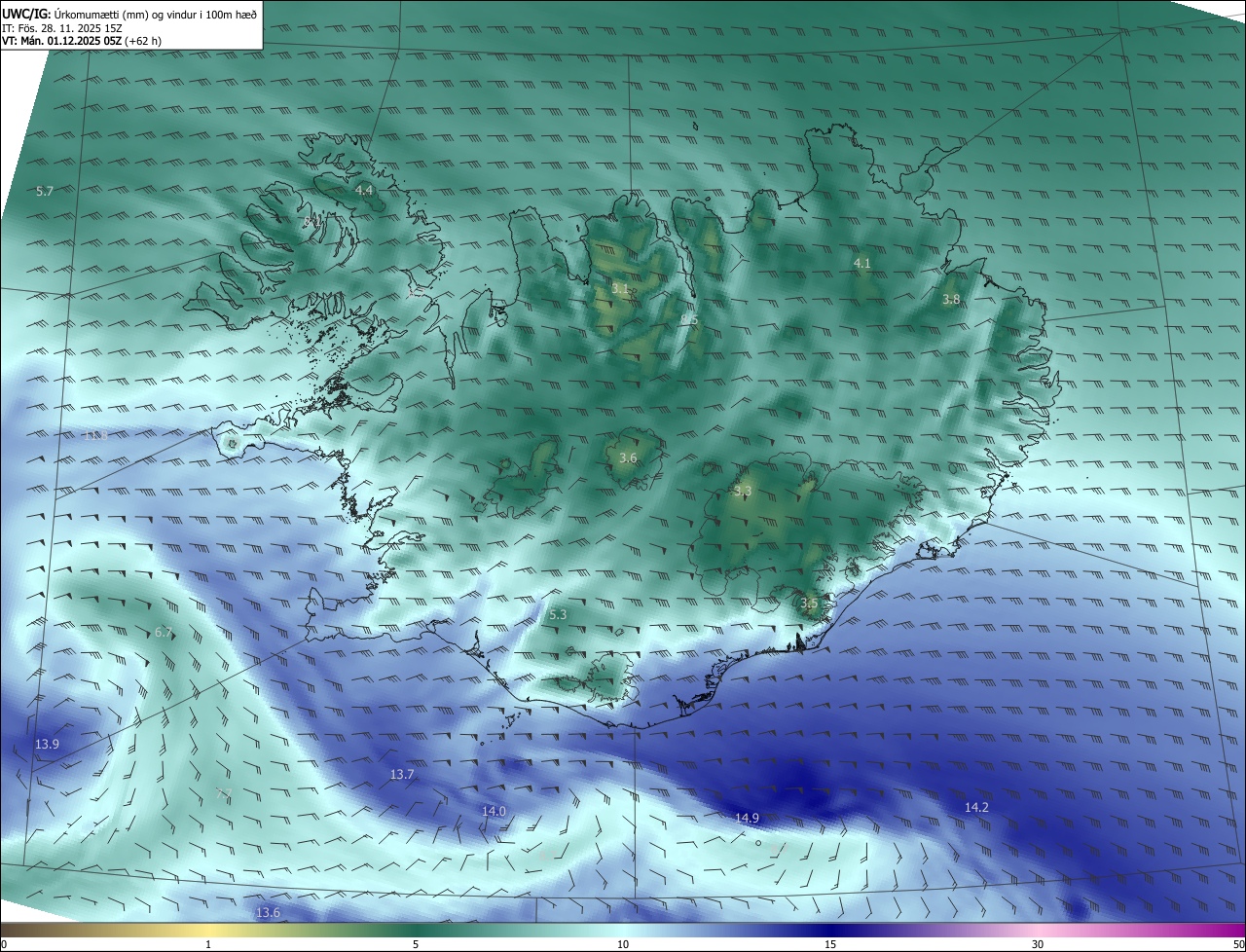Click the 'VT: Mán. 01.12.2025 05Z (+62 h)' line
Screen dimensions: 1246x952
pyautogui.click(x=82, y=42)
